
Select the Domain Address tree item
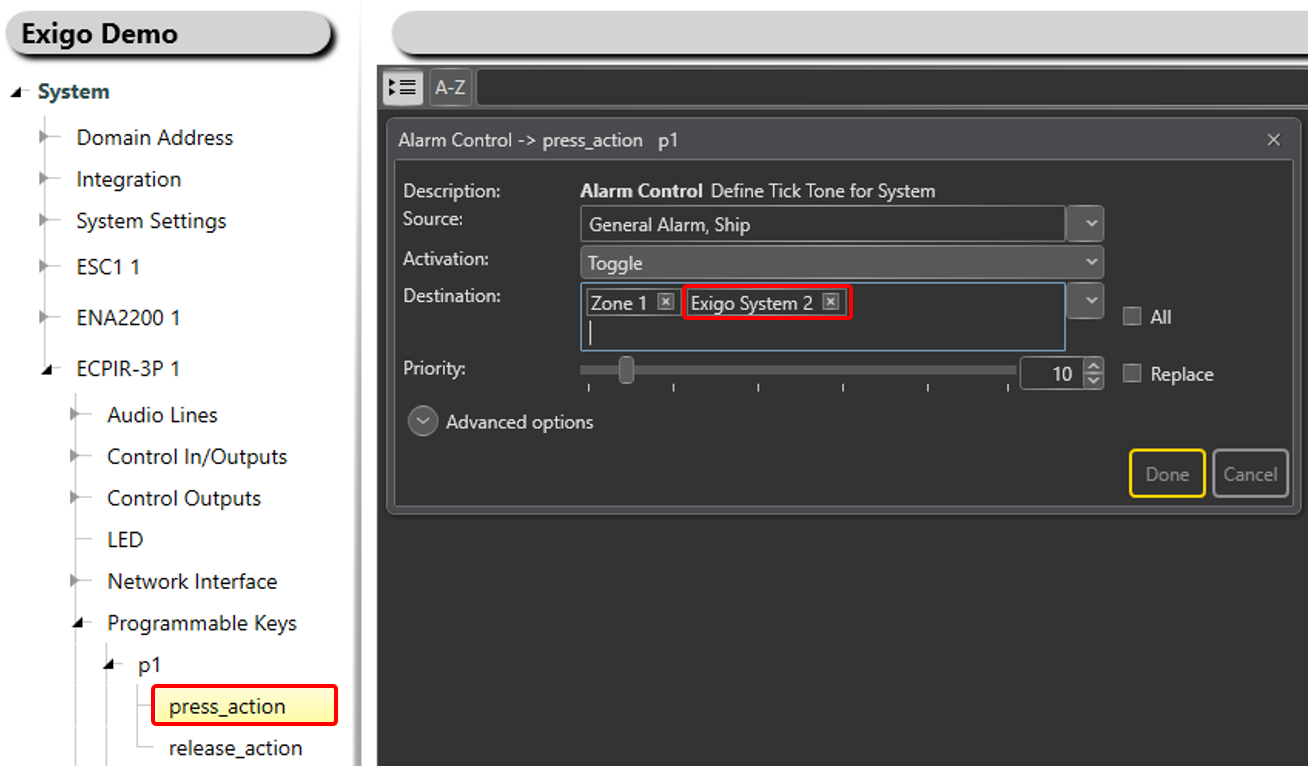[x=155, y=137]
